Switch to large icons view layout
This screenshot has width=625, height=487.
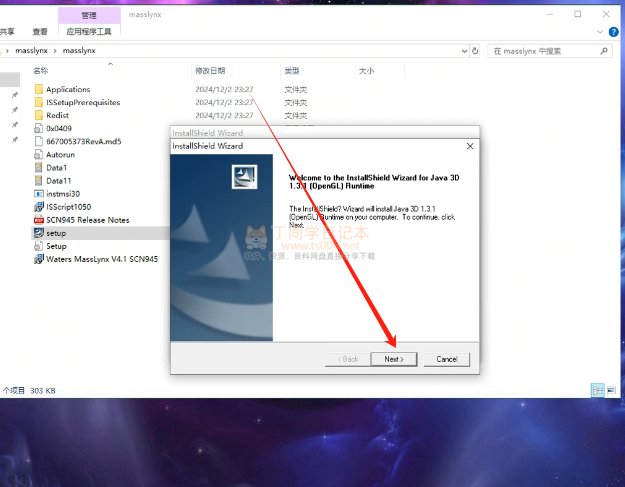pos(611,391)
